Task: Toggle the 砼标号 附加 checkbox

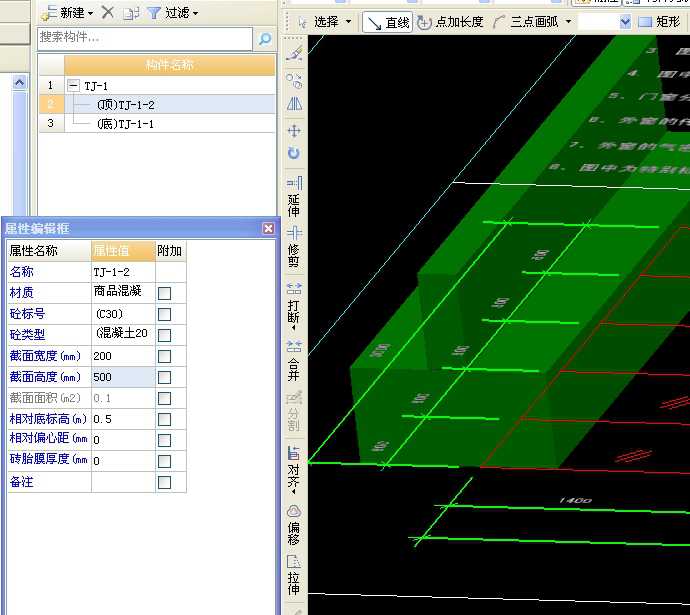Action: (x=164, y=314)
